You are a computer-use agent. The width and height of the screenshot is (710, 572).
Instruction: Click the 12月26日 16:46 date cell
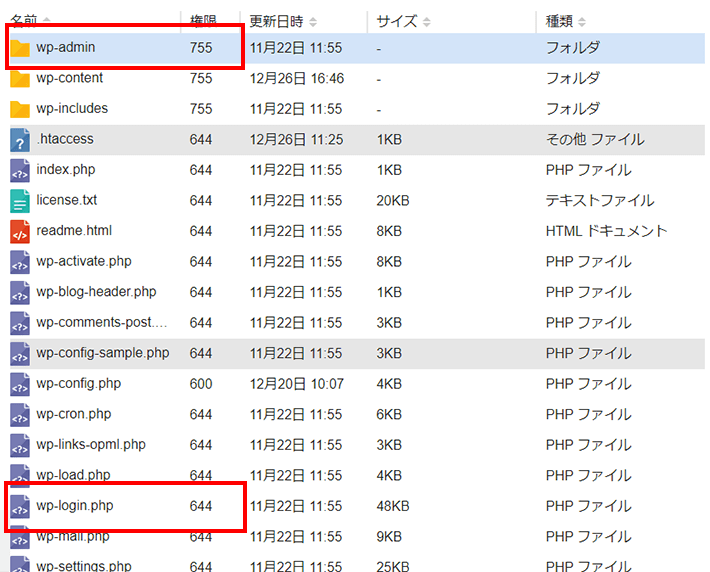point(297,78)
